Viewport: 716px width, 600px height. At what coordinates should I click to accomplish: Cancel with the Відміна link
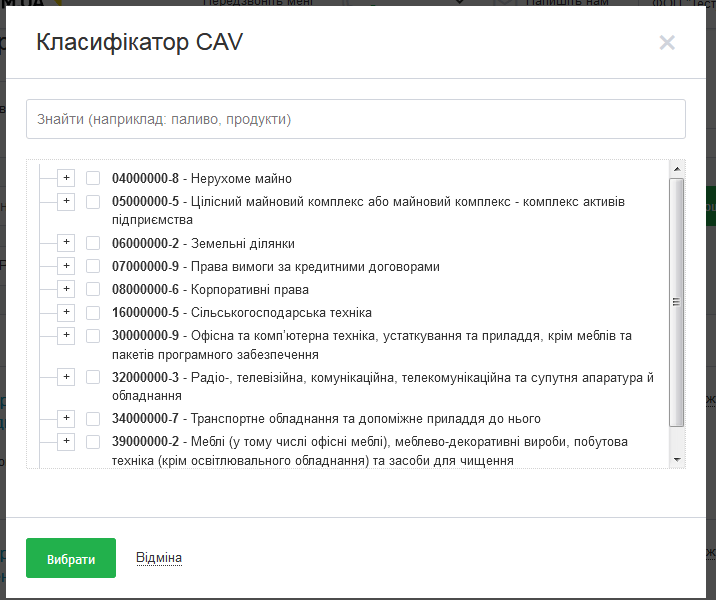[159, 558]
